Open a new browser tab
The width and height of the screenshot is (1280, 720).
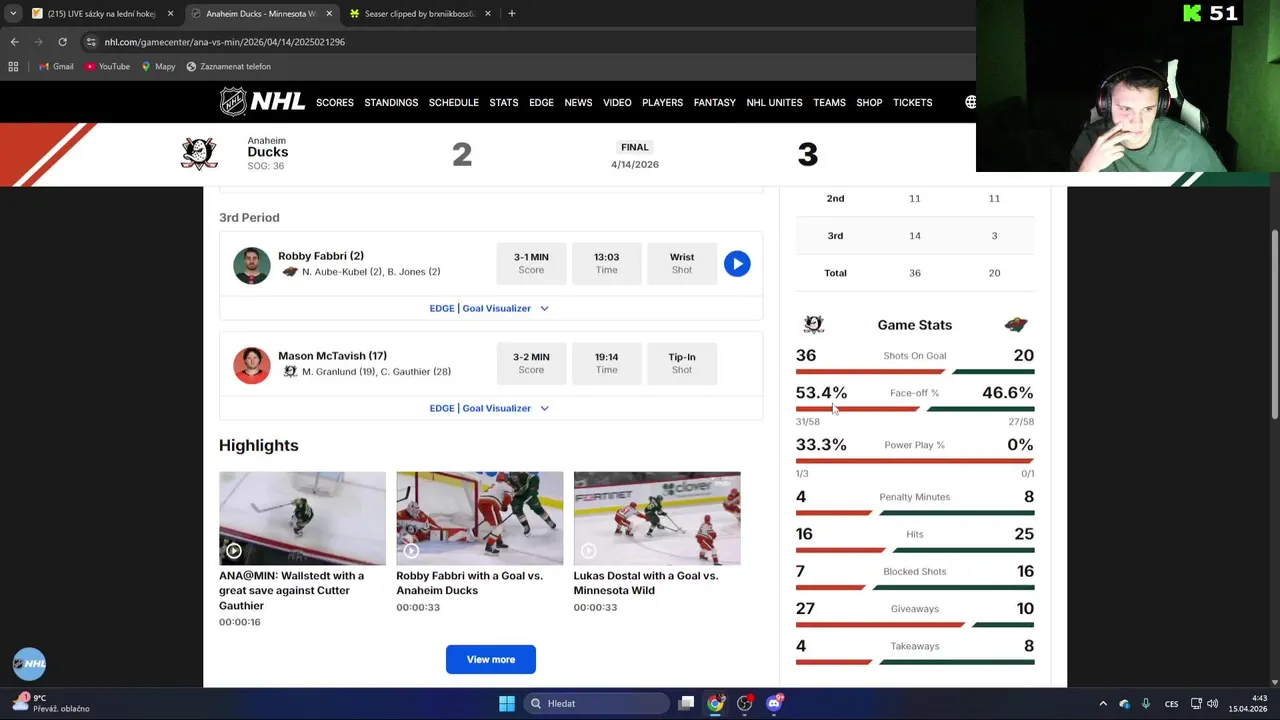[x=511, y=13]
